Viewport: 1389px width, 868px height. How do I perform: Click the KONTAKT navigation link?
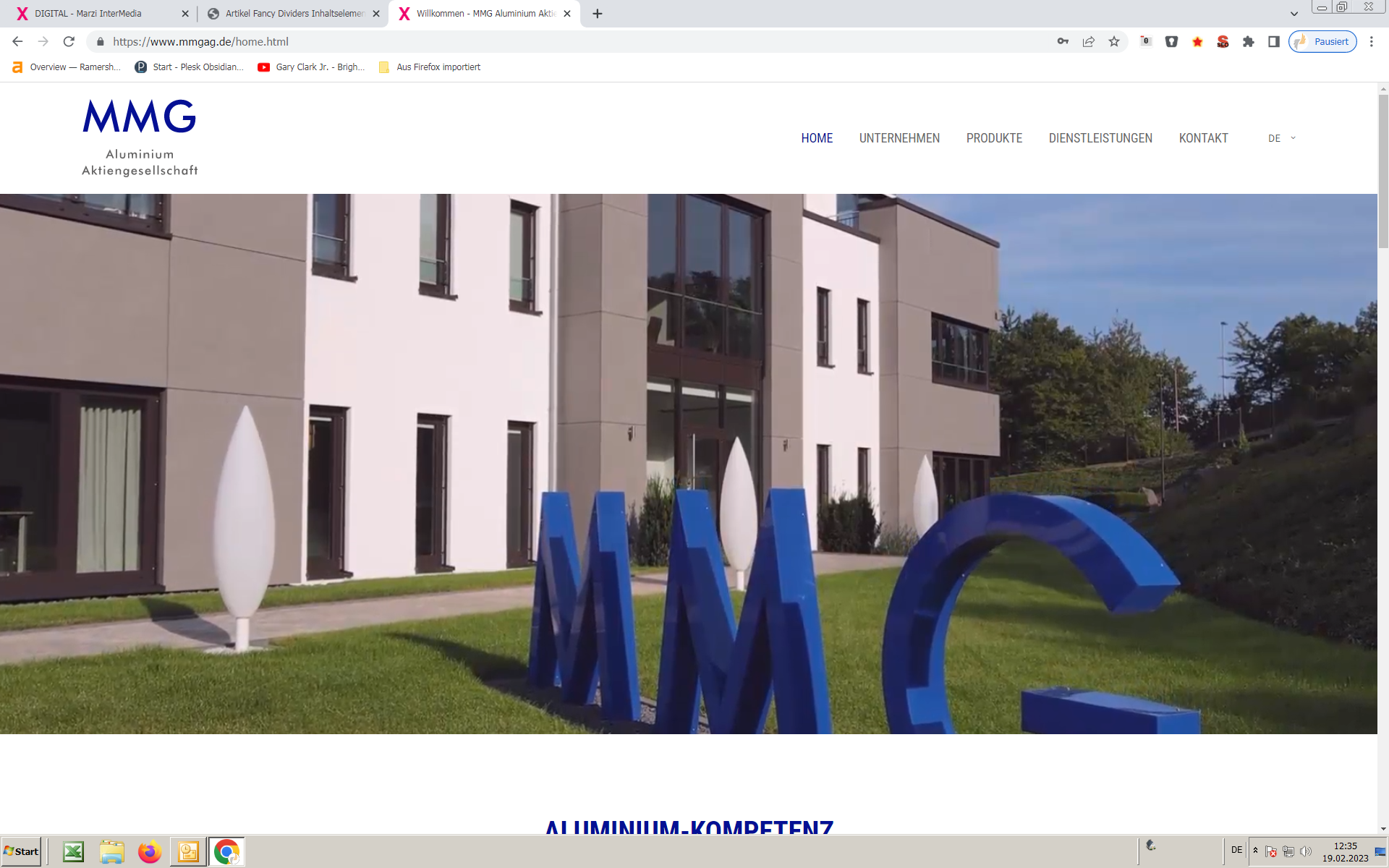[1203, 138]
